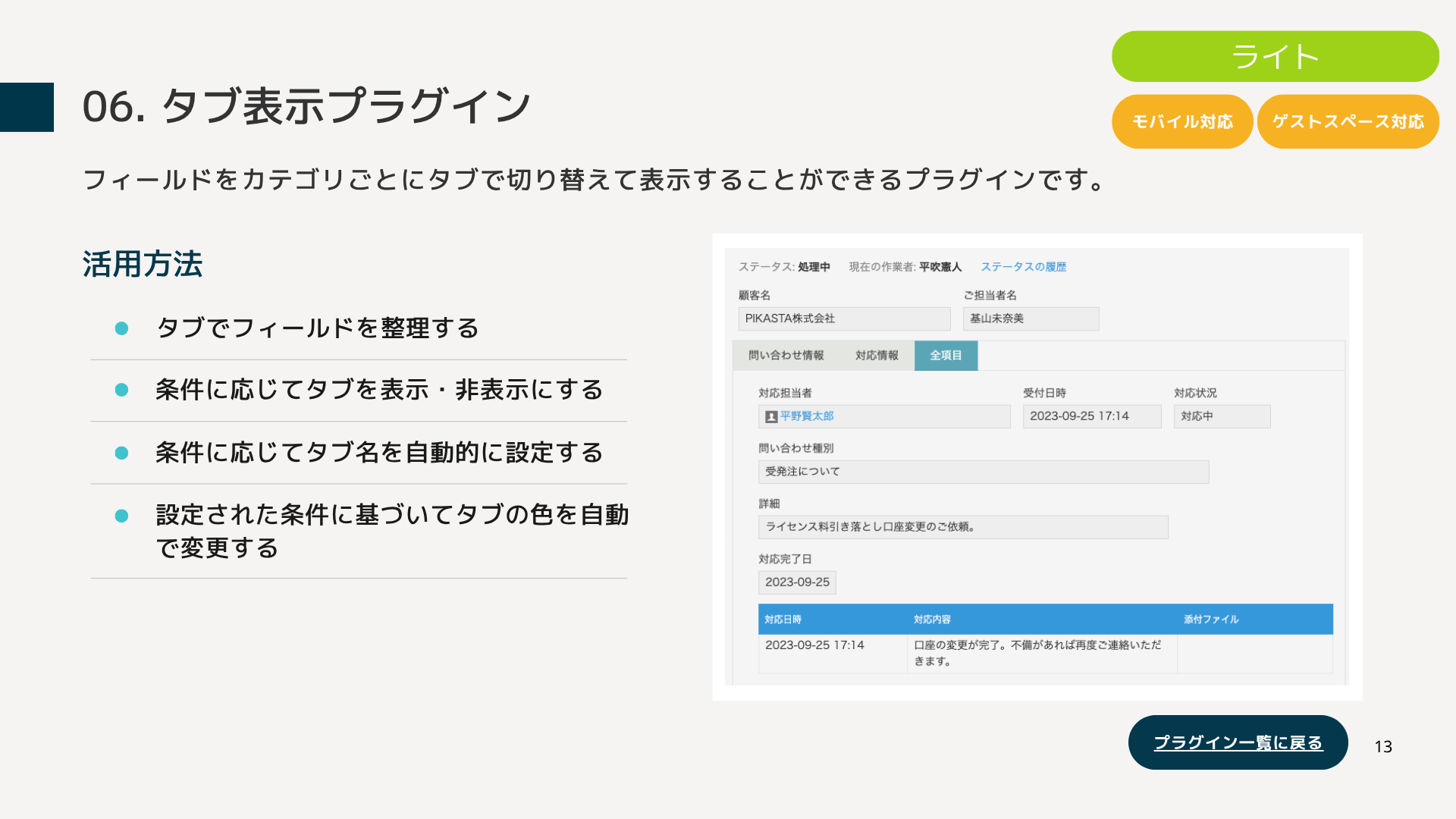Switch to the 対応情報 tab

tap(877, 356)
